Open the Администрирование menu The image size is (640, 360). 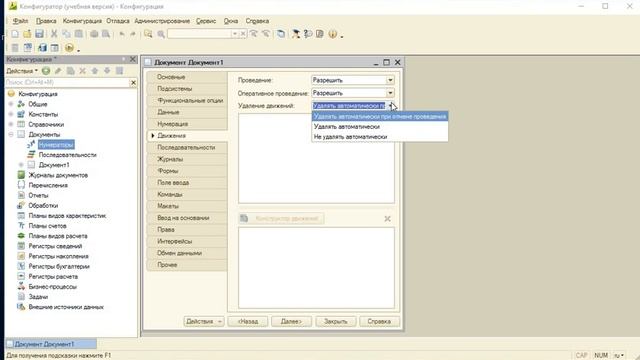pos(162,21)
